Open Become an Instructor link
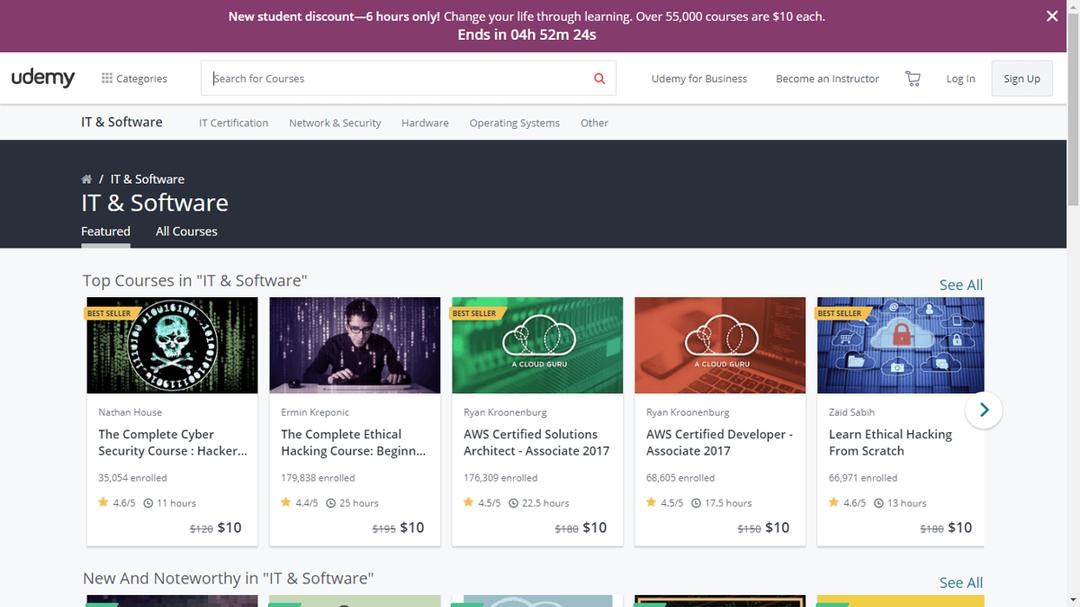Viewport: 1080px width, 607px height. 827,79
